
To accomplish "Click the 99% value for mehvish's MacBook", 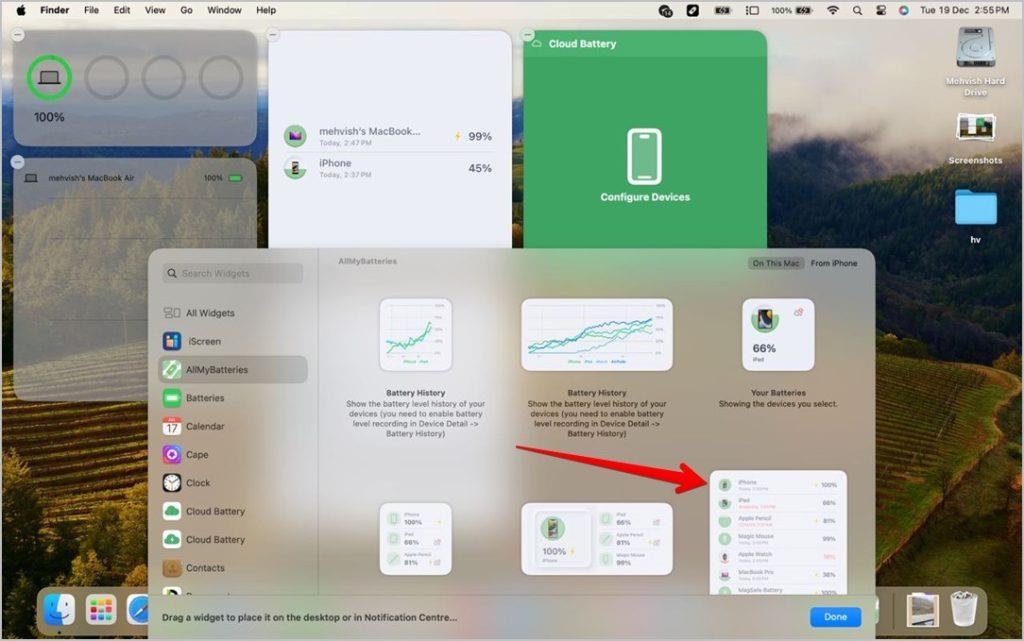I will click(x=479, y=136).
